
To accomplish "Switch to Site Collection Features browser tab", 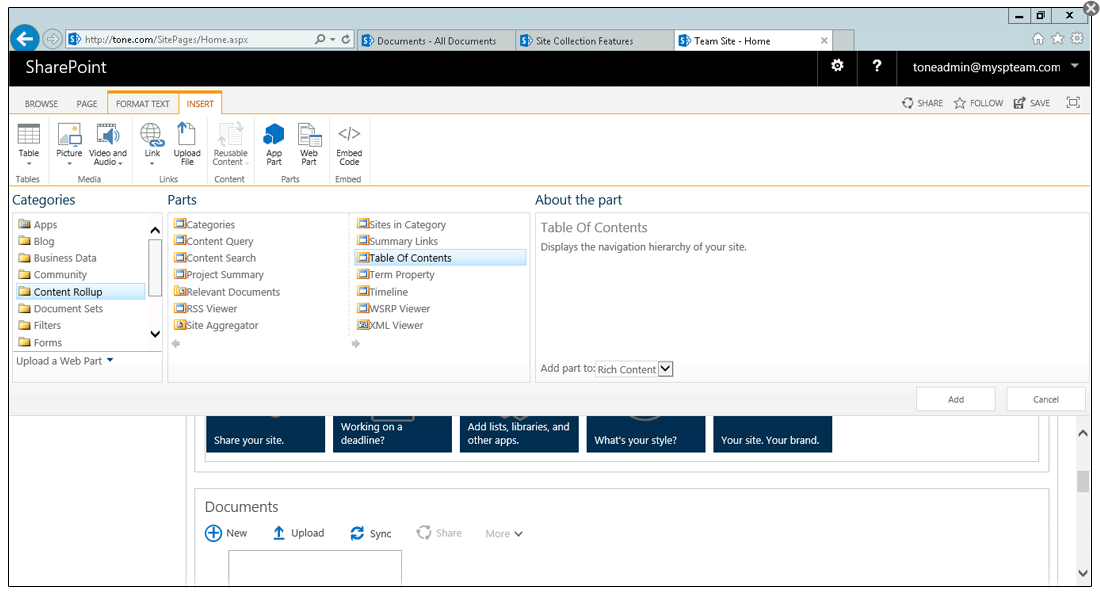I will coord(594,41).
